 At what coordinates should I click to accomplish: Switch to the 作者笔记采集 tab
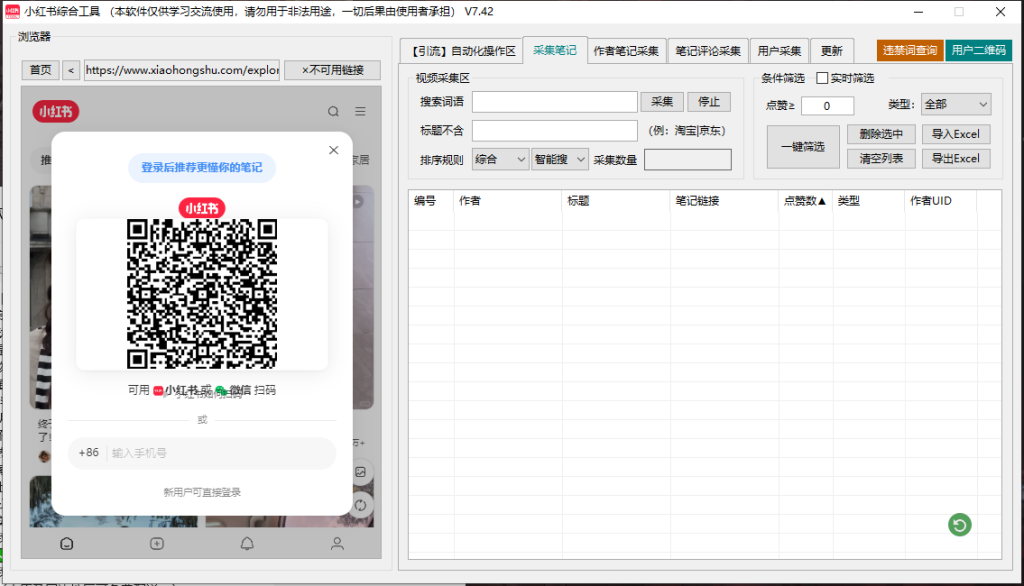point(626,50)
